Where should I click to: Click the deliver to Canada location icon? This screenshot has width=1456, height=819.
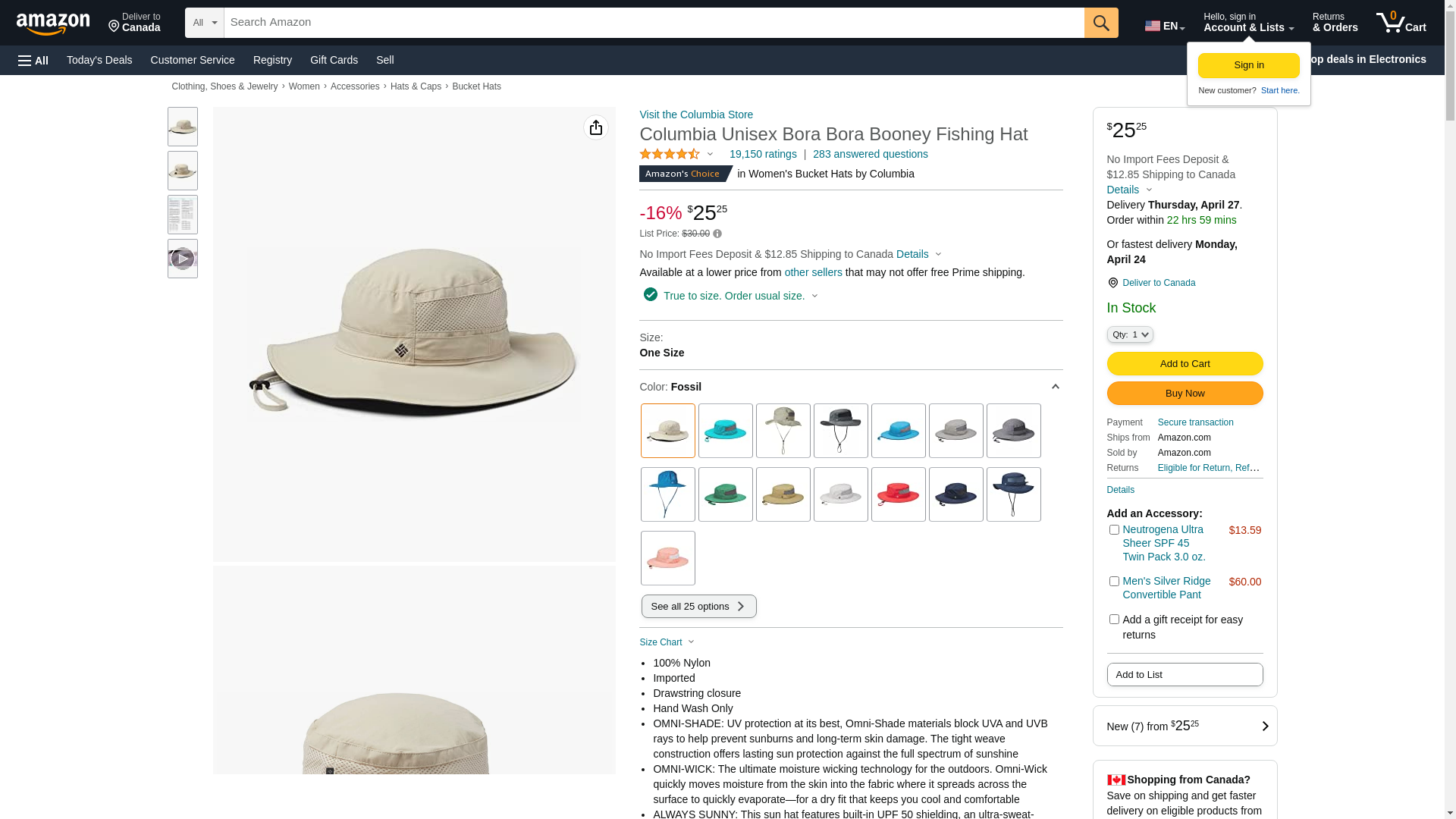point(1112,283)
